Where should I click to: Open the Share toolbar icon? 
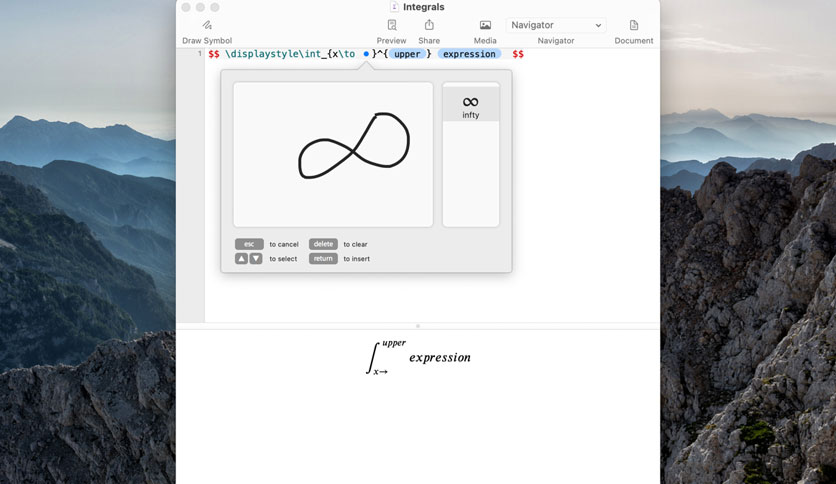tap(429, 25)
